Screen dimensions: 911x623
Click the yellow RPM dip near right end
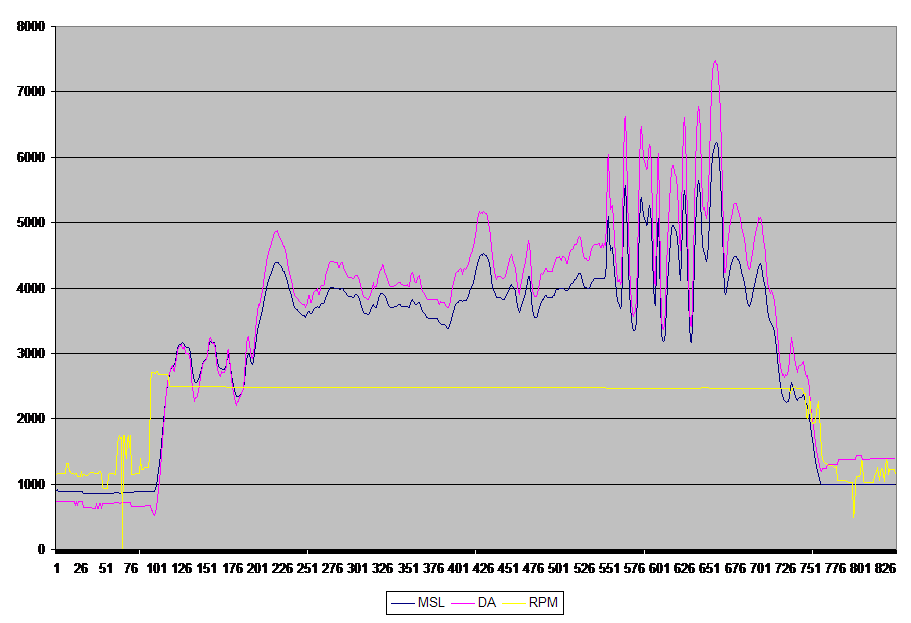(854, 512)
